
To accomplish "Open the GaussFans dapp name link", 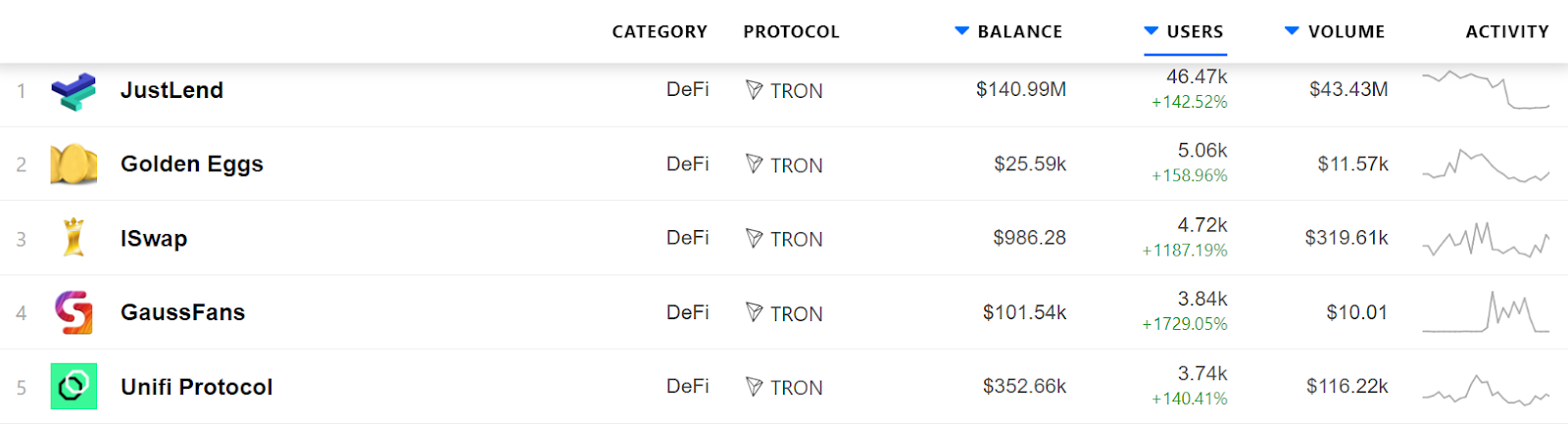I will 182,312.
